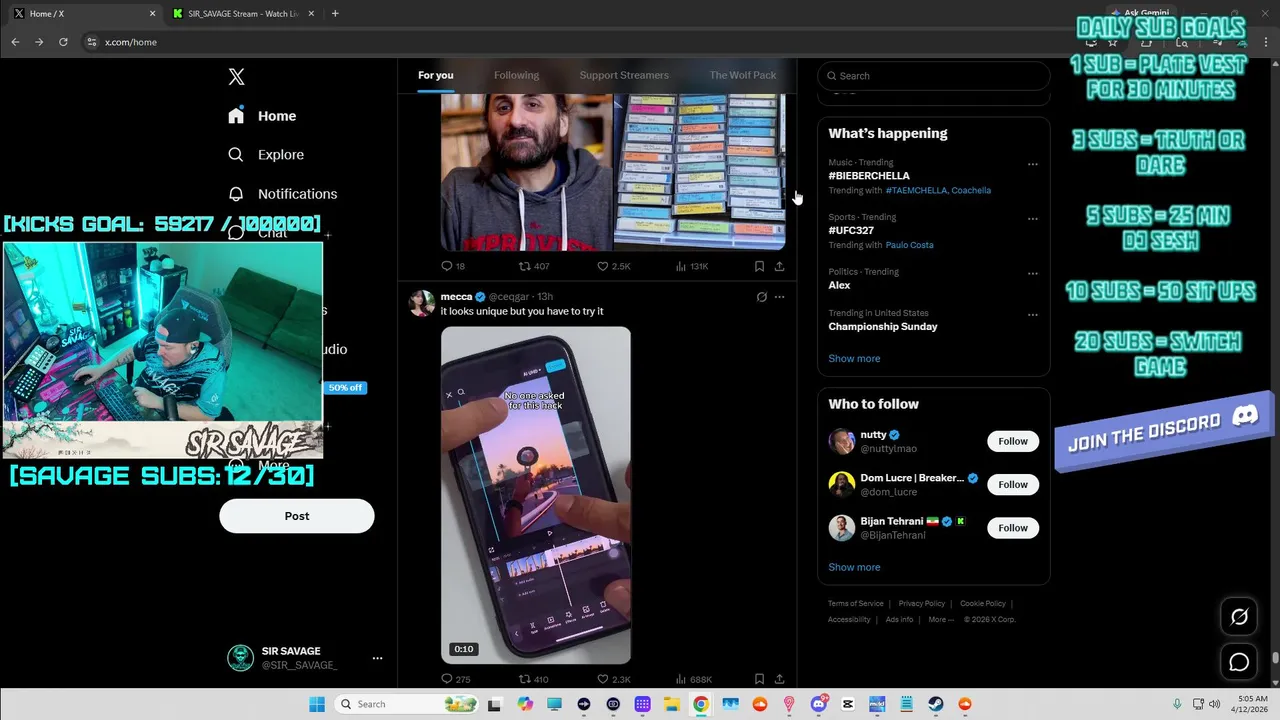View analytics showing 688K views
Viewport: 1280px width, 720px height.
[x=694, y=679]
